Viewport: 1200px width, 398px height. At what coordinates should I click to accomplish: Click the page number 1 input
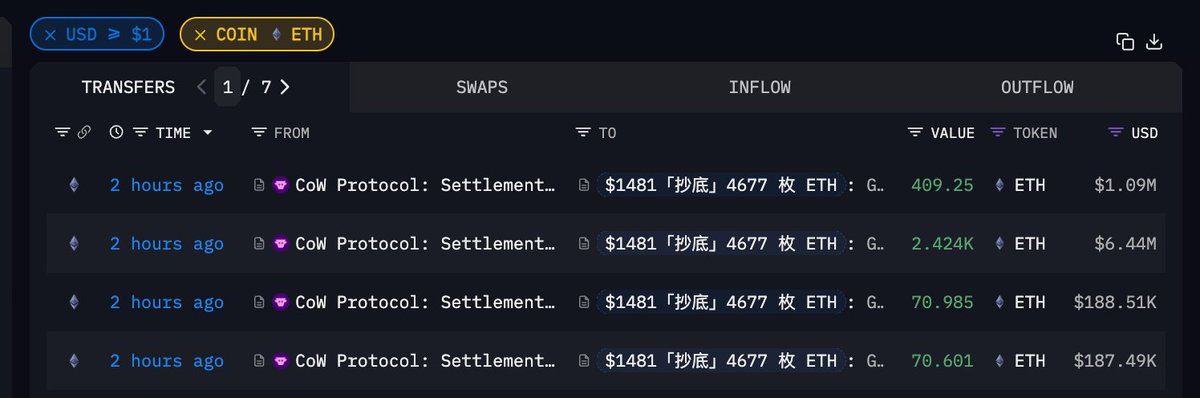(x=228, y=87)
